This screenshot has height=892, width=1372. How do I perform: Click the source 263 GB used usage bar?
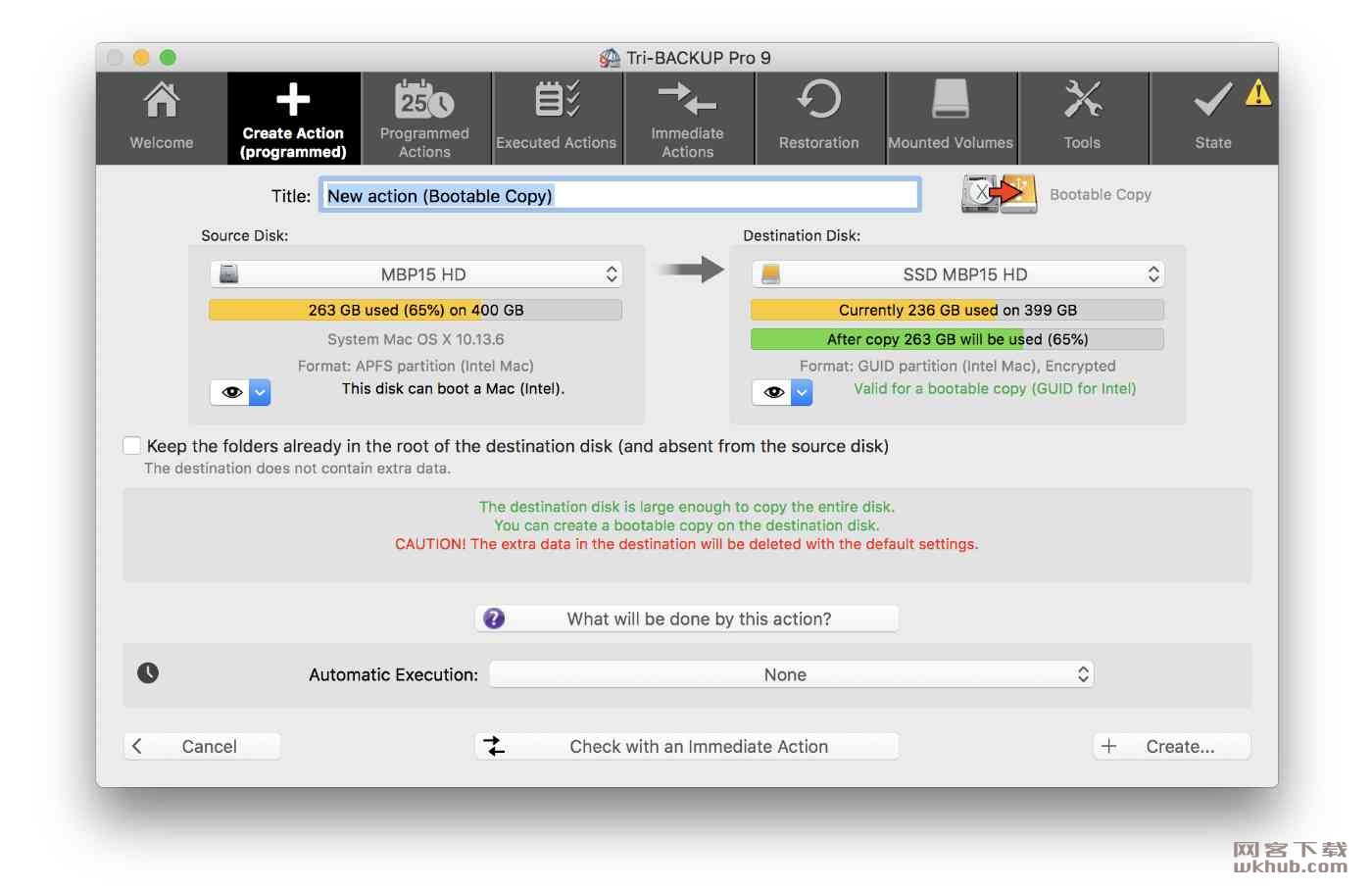click(x=416, y=310)
